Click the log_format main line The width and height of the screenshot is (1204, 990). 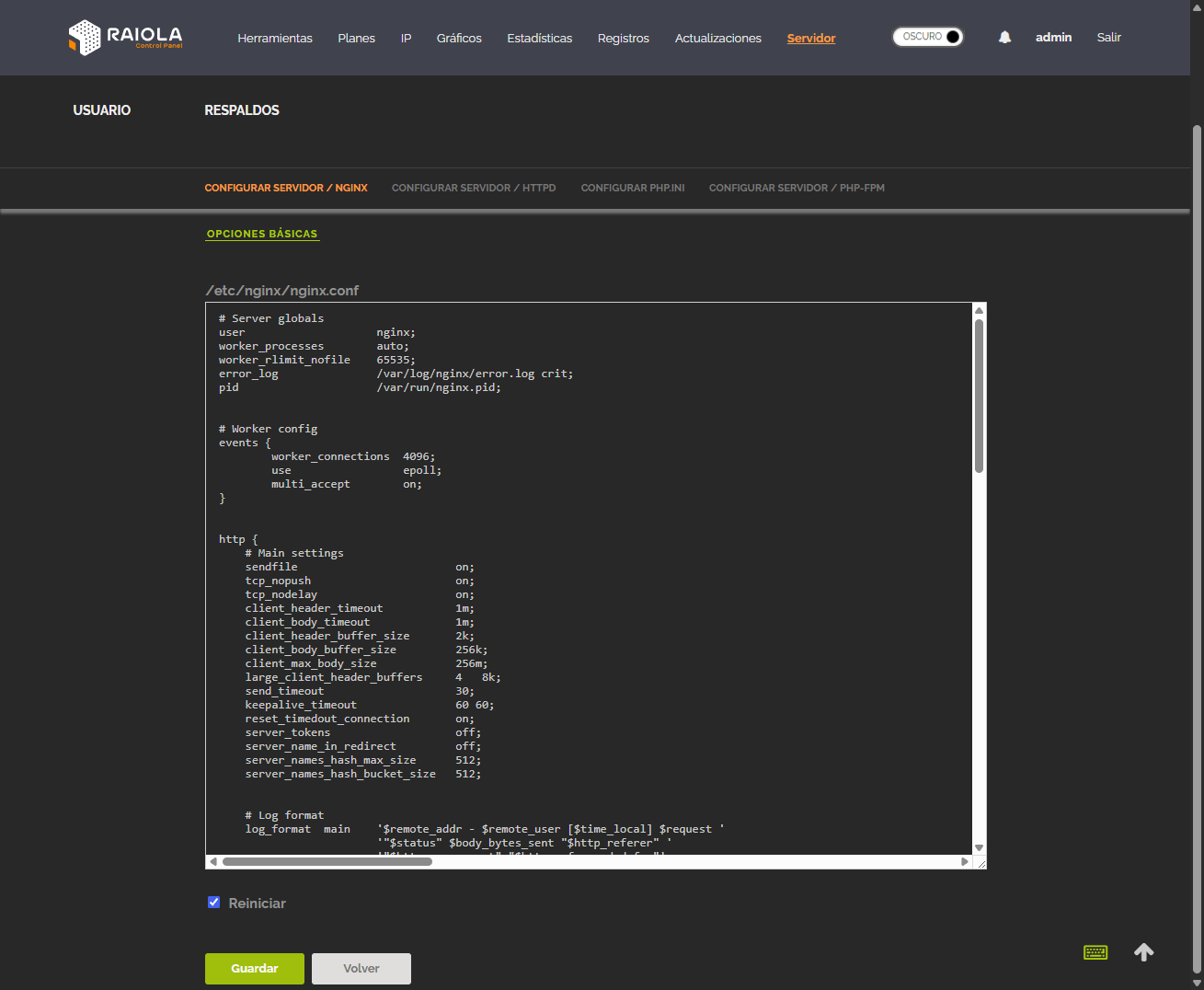(485, 829)
